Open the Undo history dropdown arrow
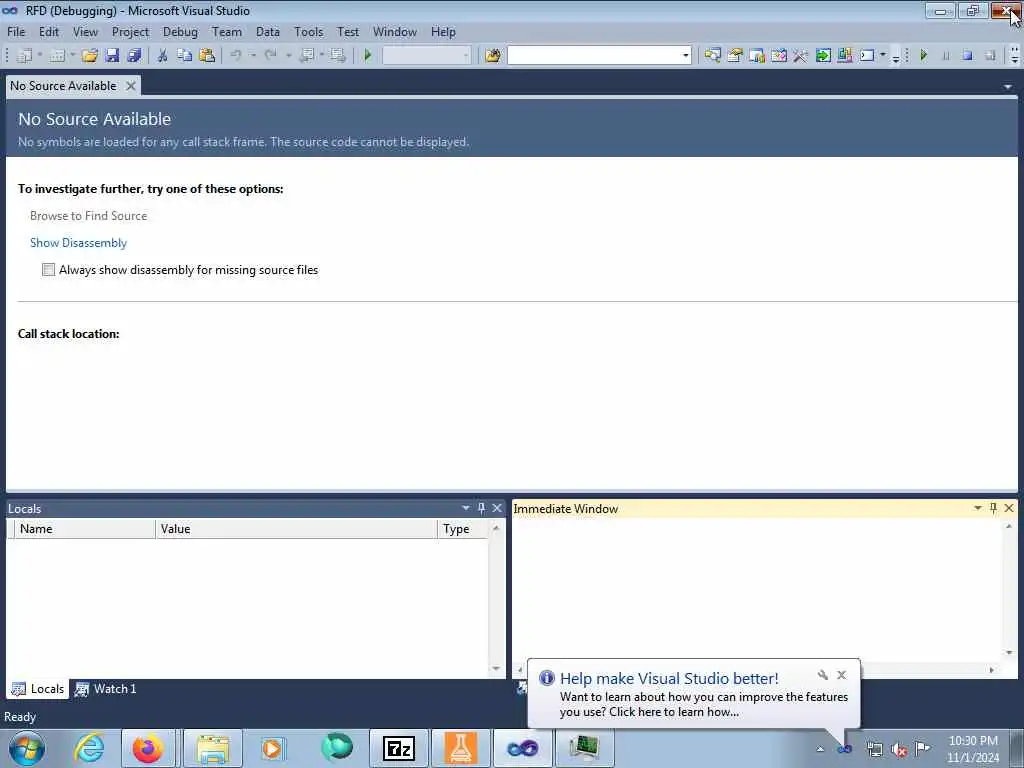The image size is (1024, 768). 253,56
